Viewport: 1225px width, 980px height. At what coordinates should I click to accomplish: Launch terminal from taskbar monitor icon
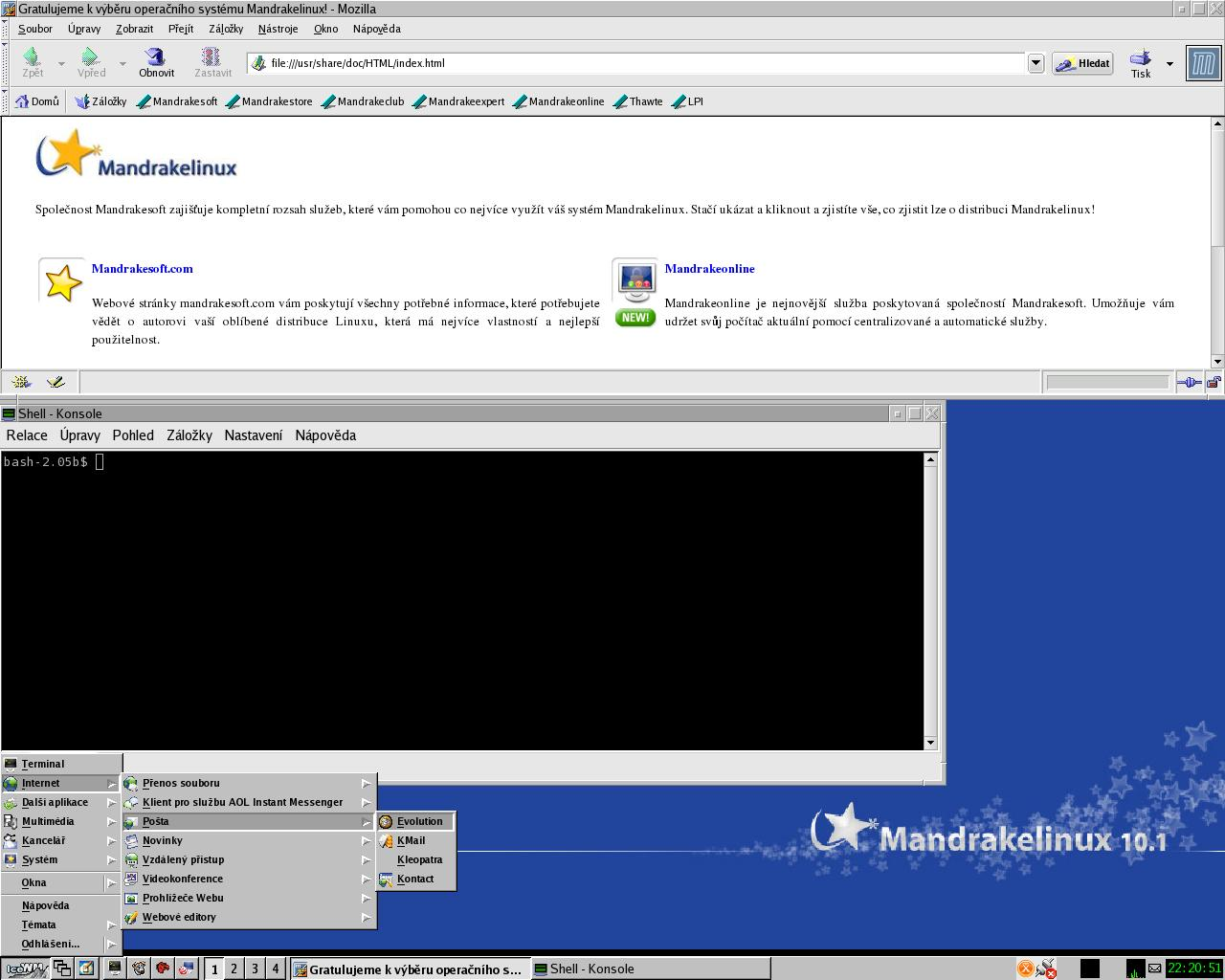click(115, 969)
